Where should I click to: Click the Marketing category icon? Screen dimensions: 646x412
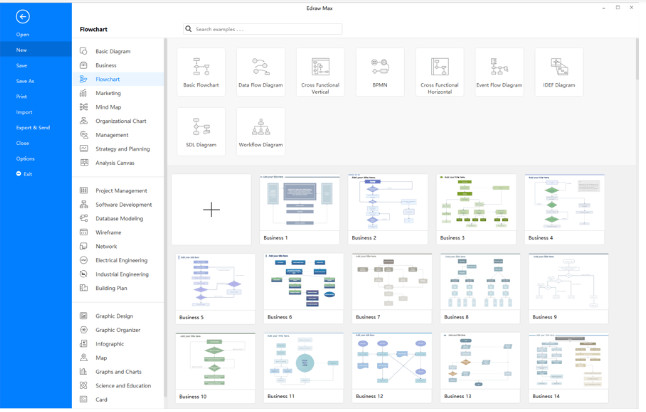tap(84, 93)
